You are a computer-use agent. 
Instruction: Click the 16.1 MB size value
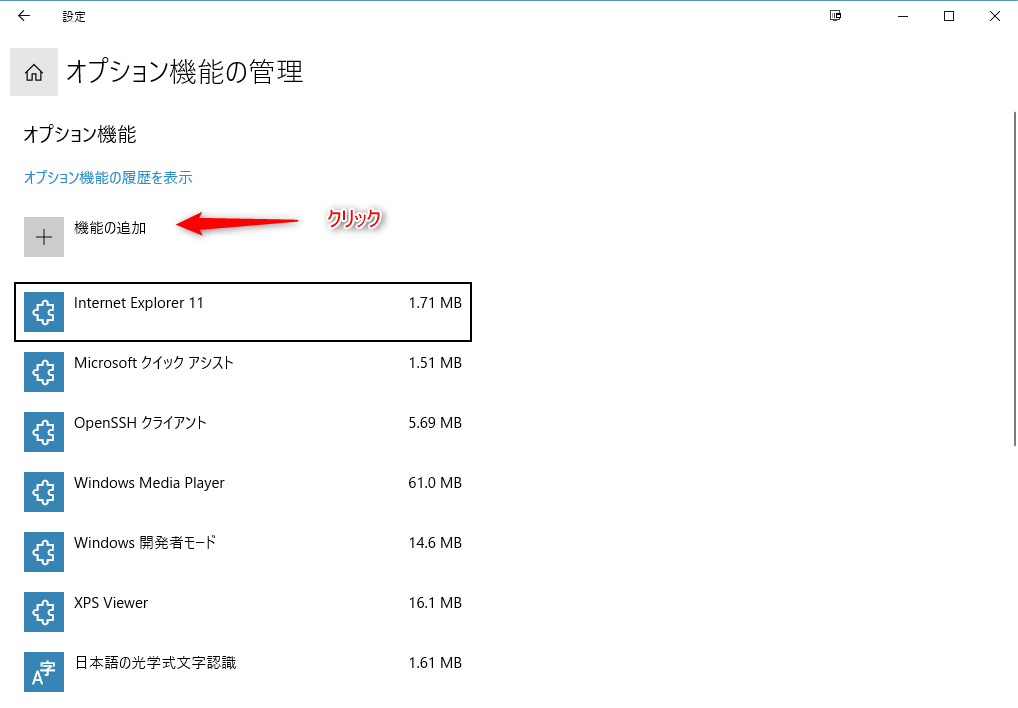435,603
